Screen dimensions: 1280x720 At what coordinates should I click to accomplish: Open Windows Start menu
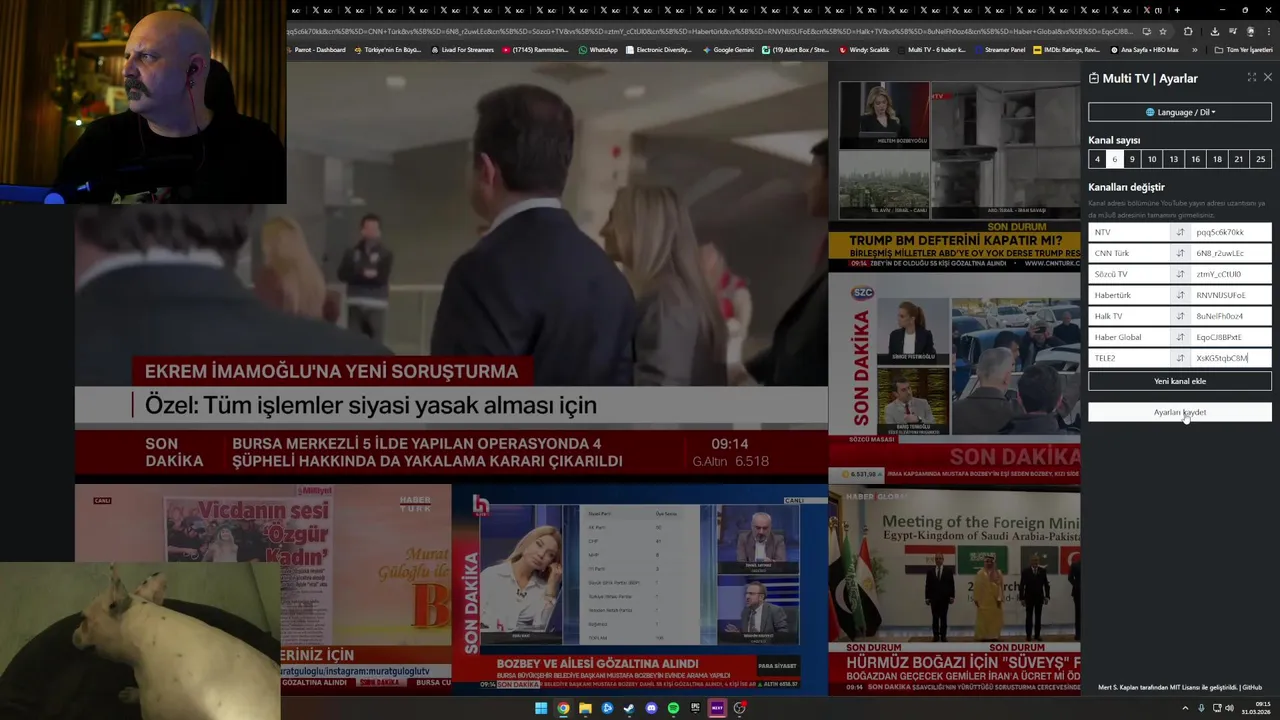(x=541, y=708)
